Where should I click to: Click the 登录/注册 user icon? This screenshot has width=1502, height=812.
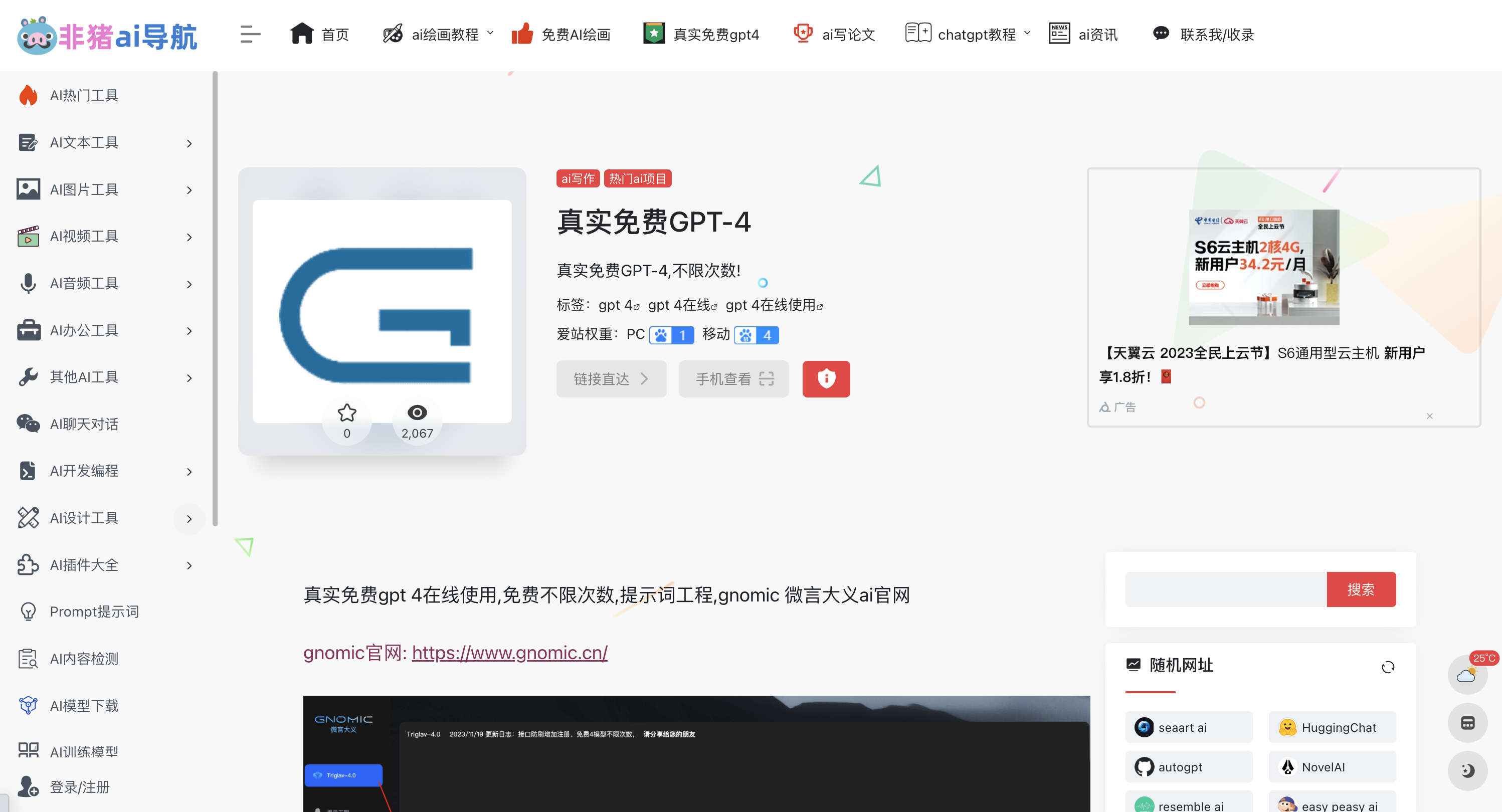pyautogui.click(x=28, y=786)
